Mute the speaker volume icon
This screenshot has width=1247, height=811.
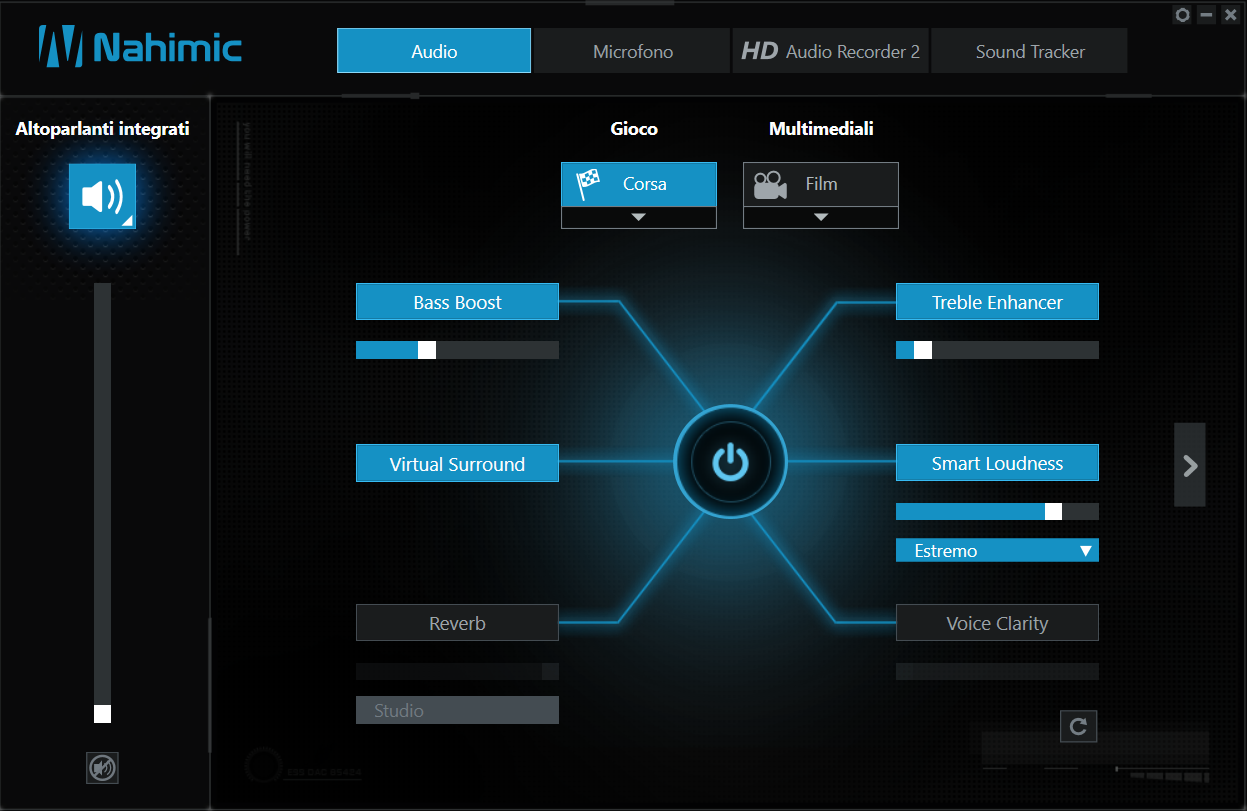(102, 767)
